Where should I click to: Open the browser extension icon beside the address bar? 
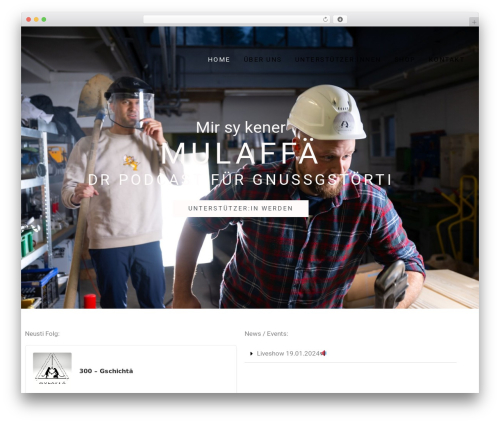340,19
